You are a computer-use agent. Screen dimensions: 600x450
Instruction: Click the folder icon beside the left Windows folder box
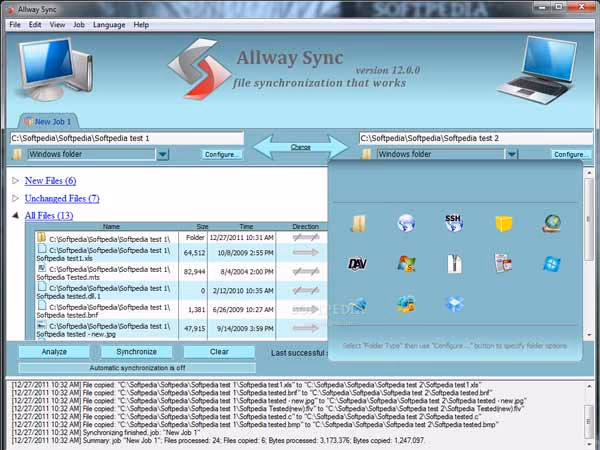[17, 154]
